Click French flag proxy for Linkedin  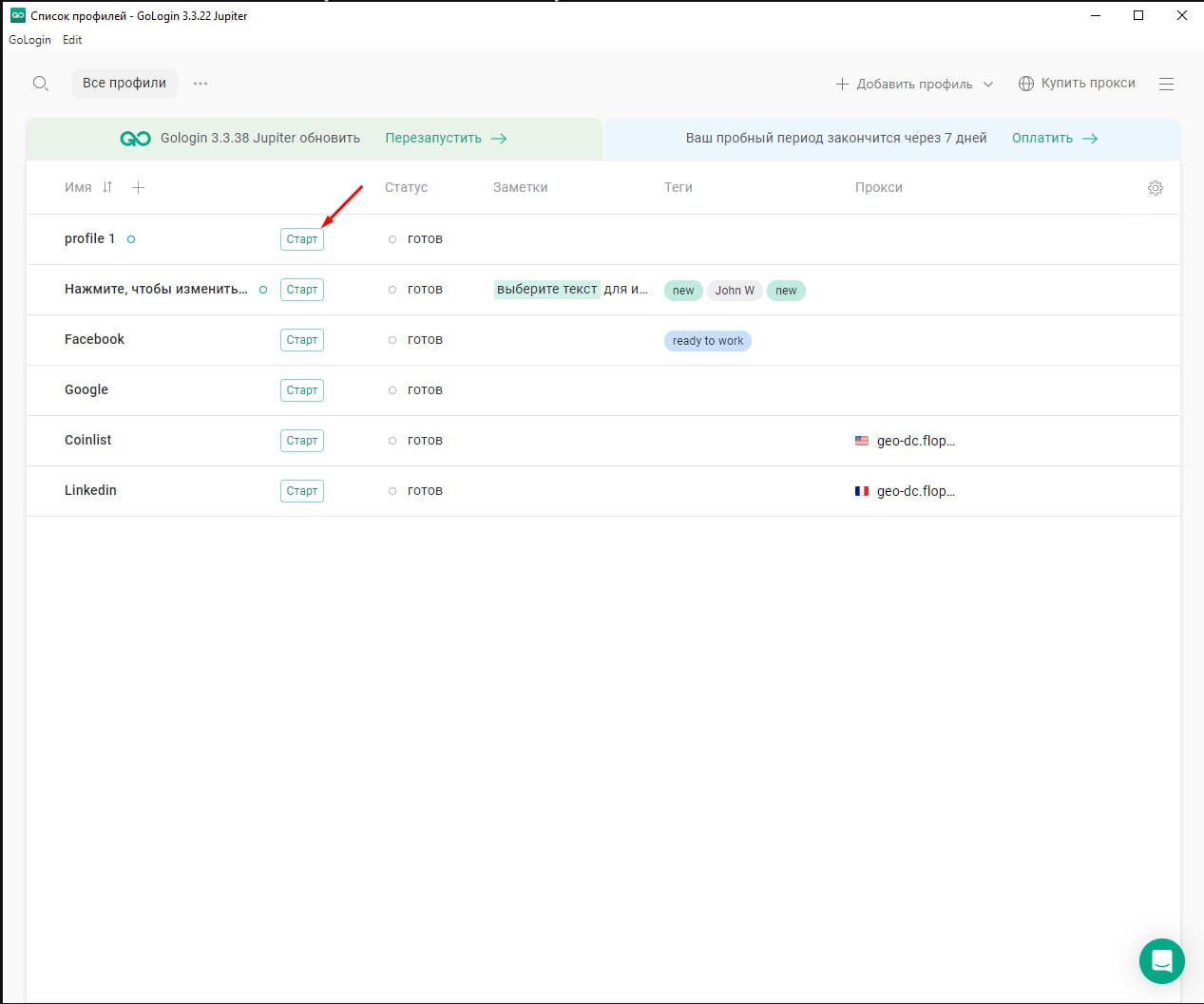[x=862, y=491]
